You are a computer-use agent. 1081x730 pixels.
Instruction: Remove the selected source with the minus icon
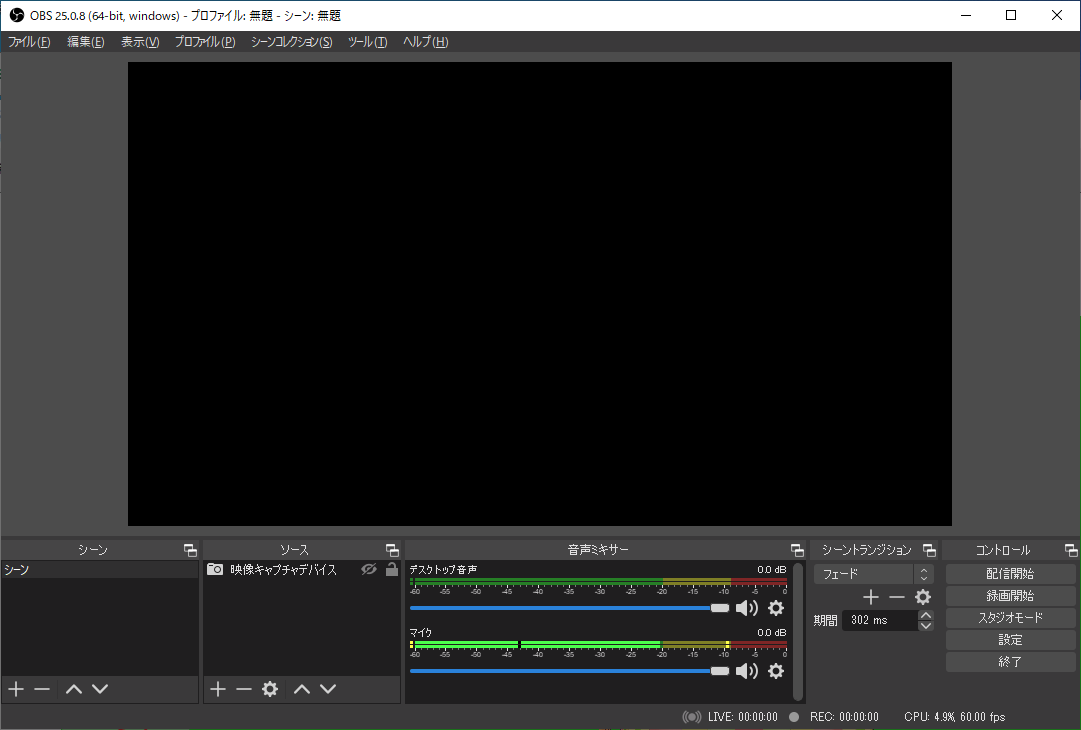pos(243,689)
